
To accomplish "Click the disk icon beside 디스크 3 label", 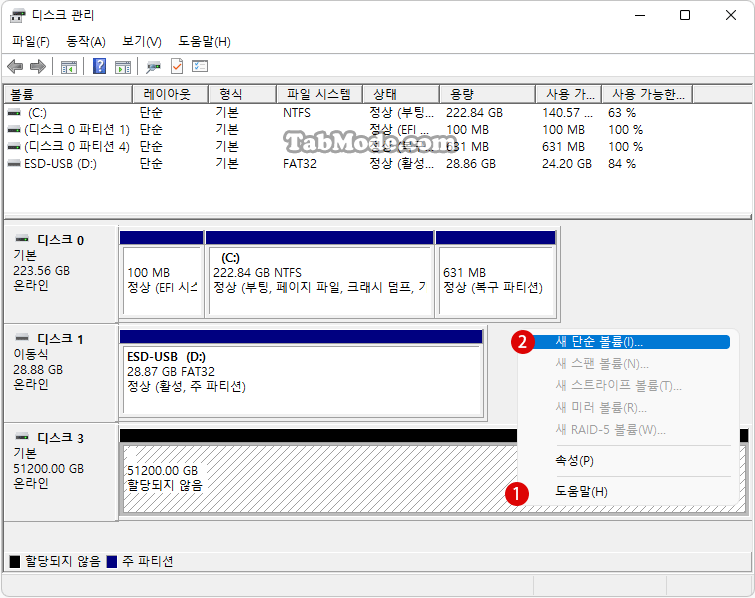I will pyautogui.click(x=22, y=437).
